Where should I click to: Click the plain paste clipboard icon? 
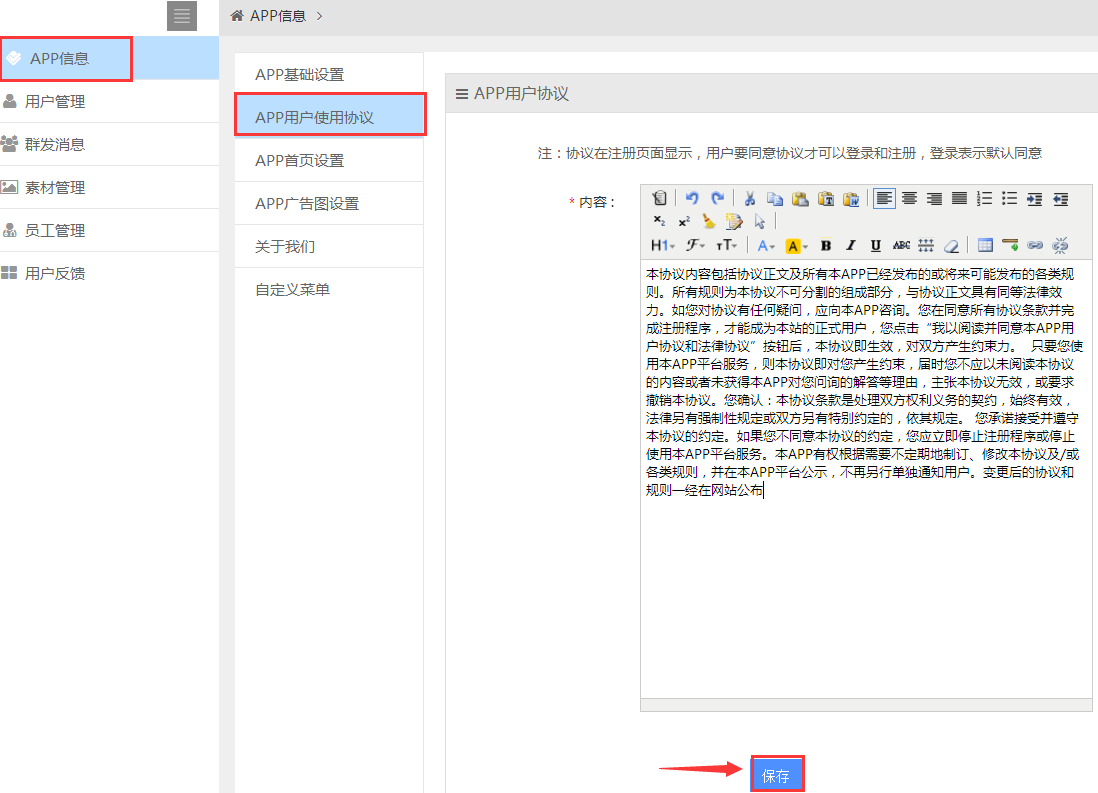tap(800, 199)
